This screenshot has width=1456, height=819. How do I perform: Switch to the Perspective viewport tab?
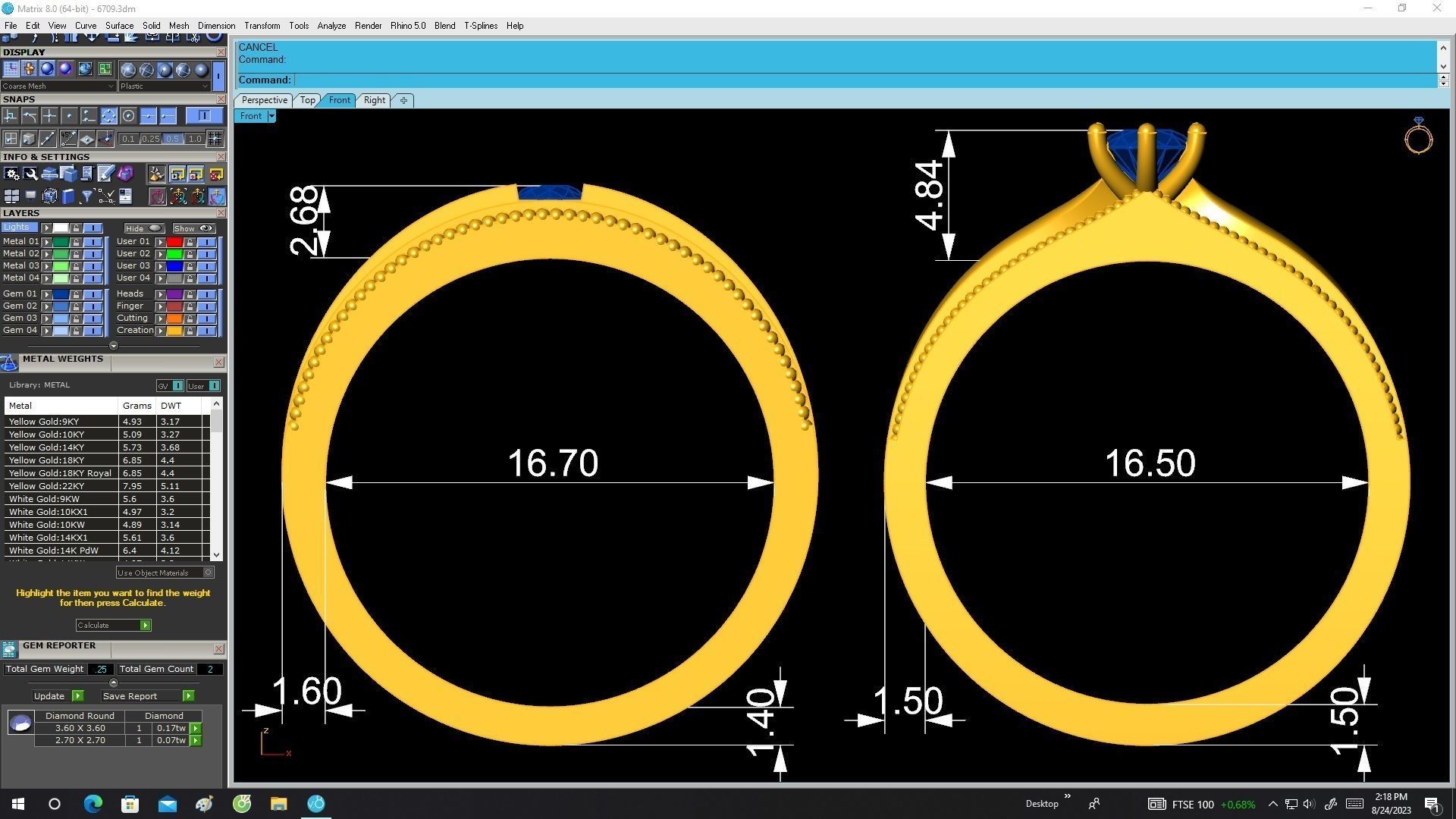pos(264,100)
